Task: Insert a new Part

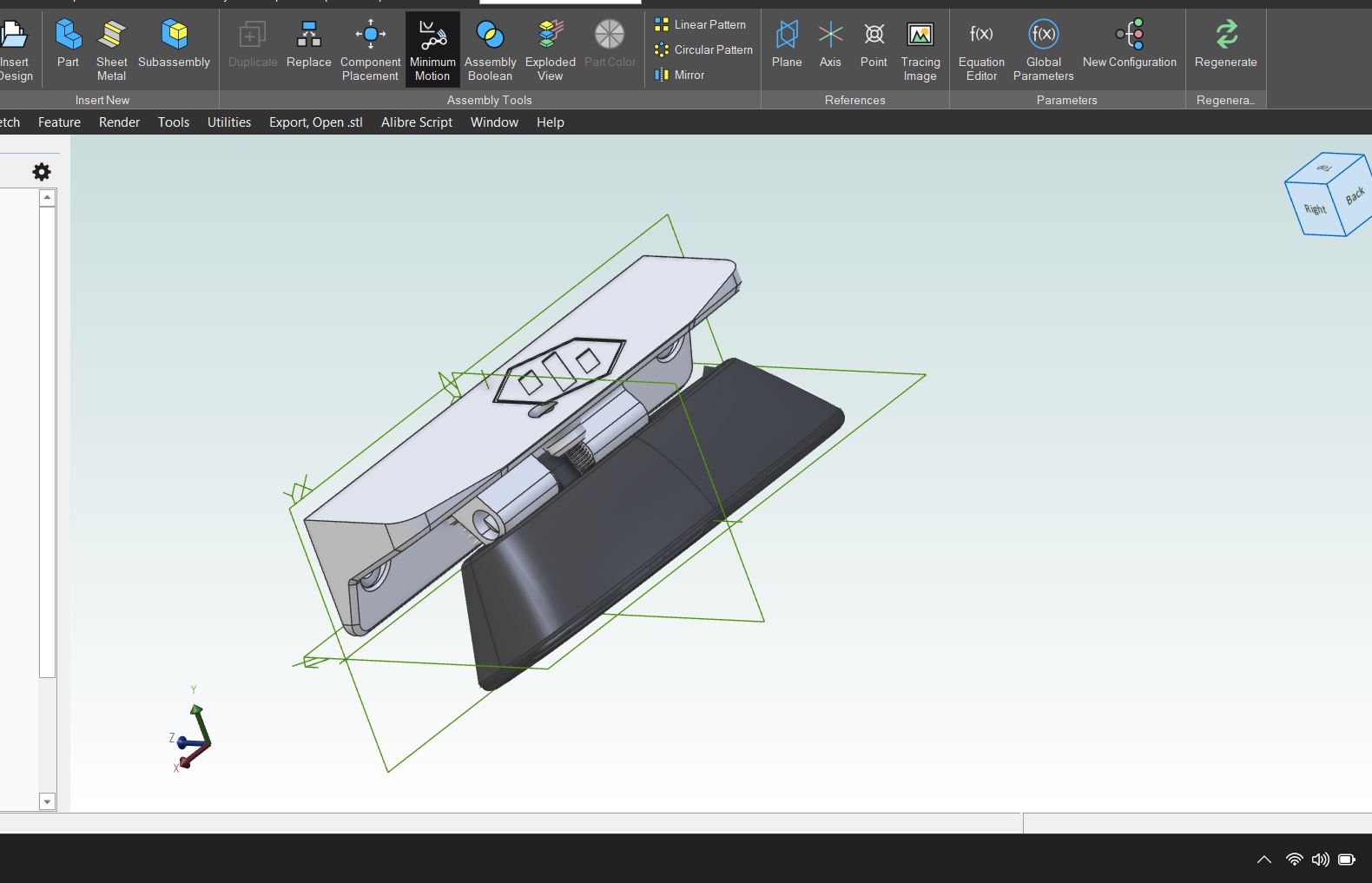Action: (68, 43)
